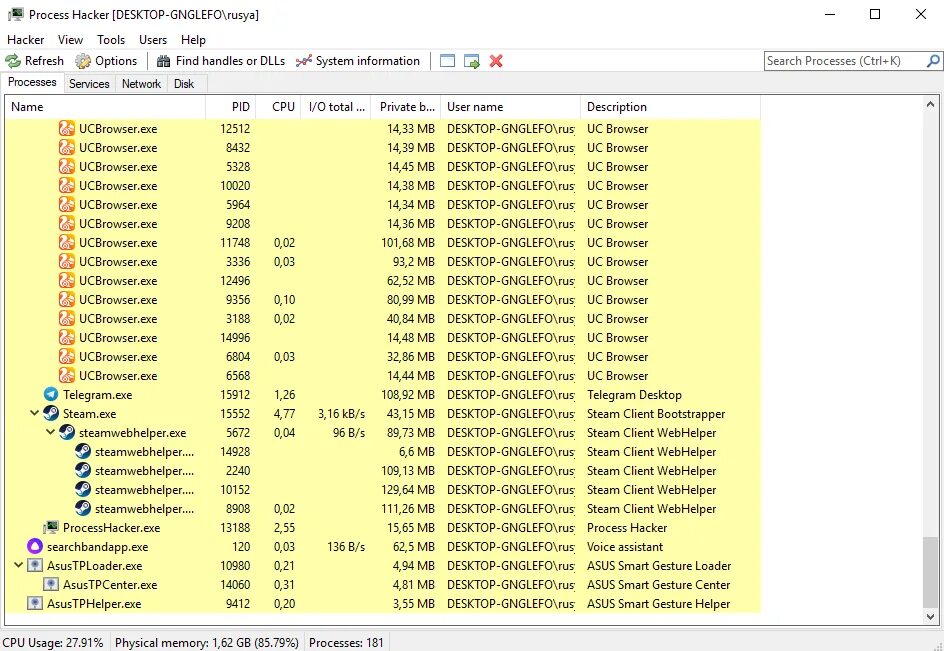The image size is (944, 651).
Task: Click the 3,16 kB/s I/O value
Action: pos(341,414)
